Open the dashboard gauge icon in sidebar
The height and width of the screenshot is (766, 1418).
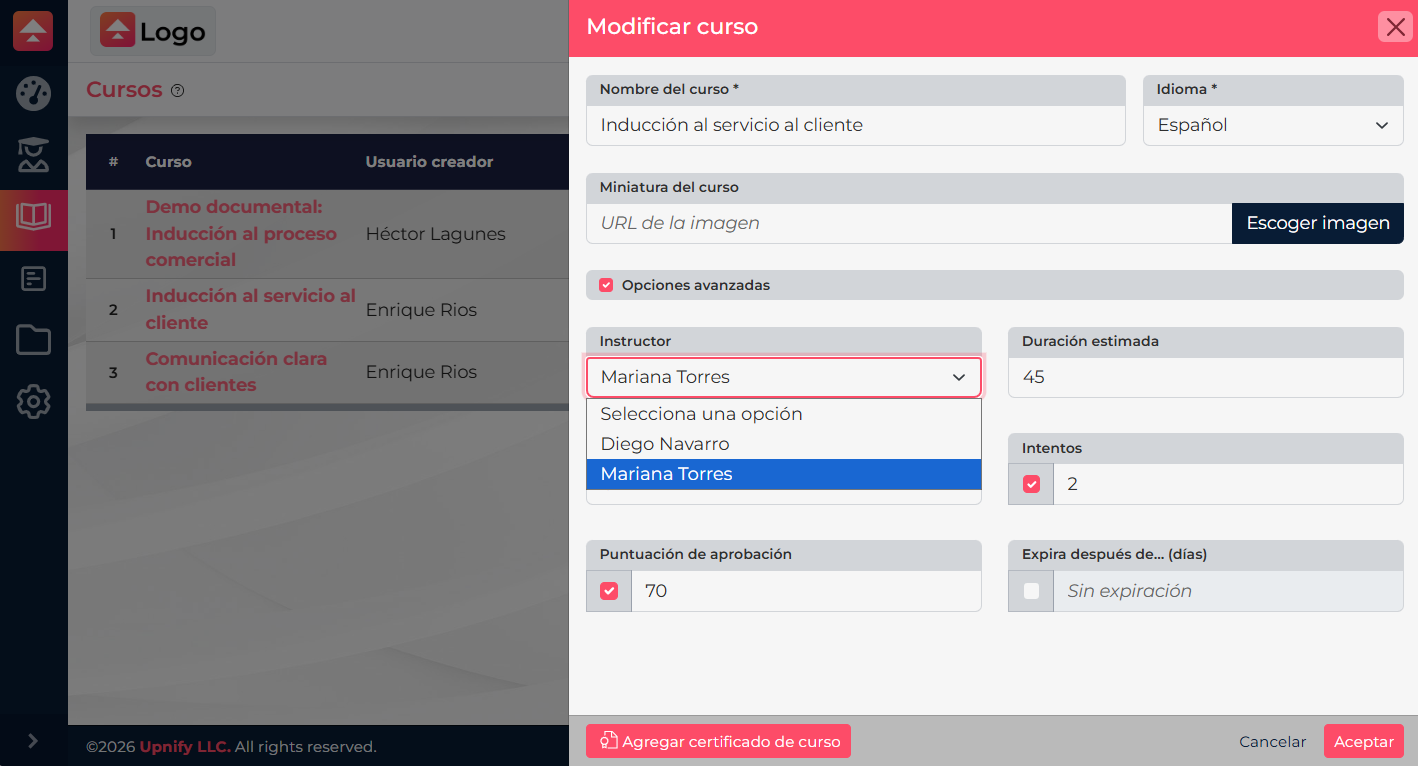coord(34,93)
